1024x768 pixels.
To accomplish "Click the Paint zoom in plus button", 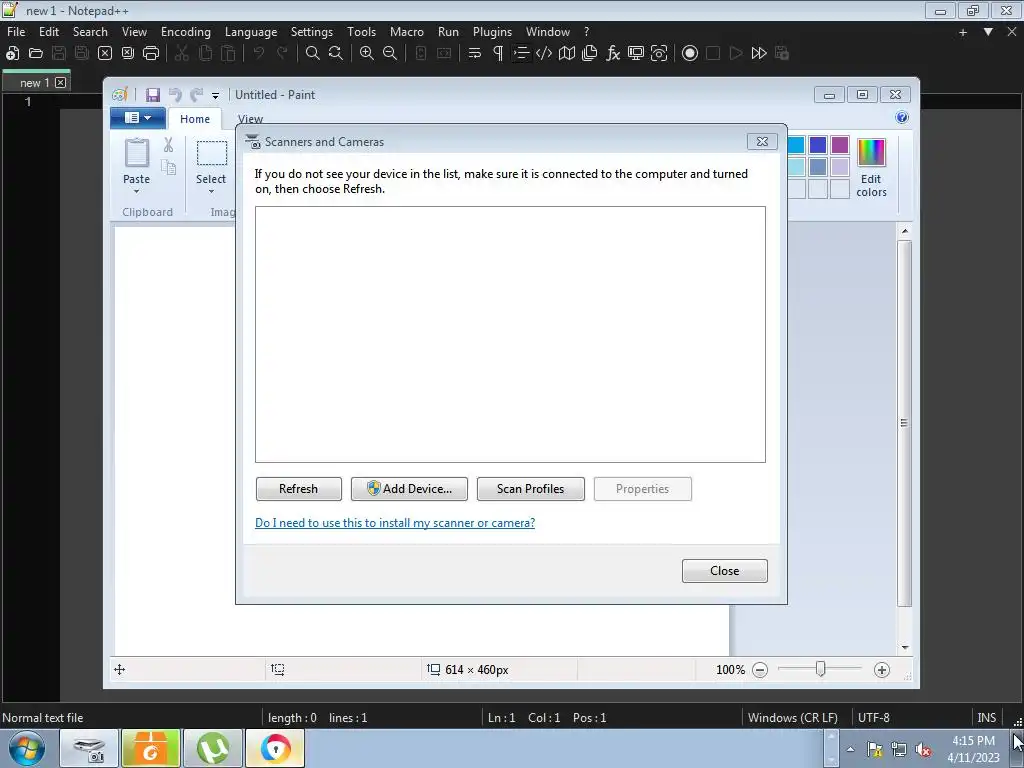I will (x=882, y=670).
